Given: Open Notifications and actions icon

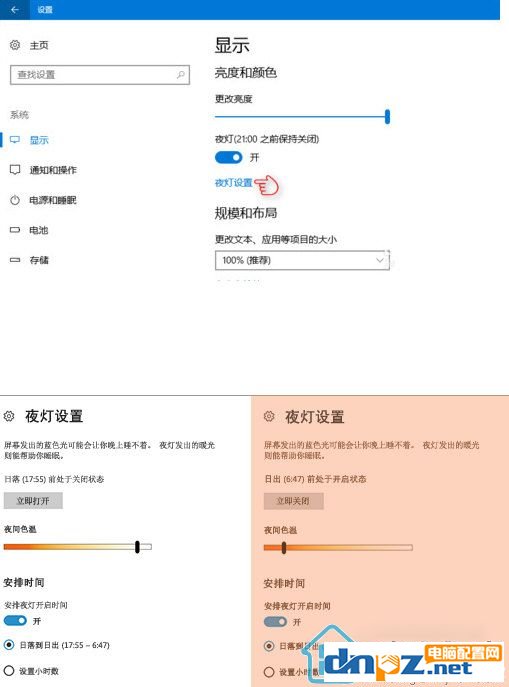Looking at the screenshot, I should pyautogui.click(x=15, y=170).
